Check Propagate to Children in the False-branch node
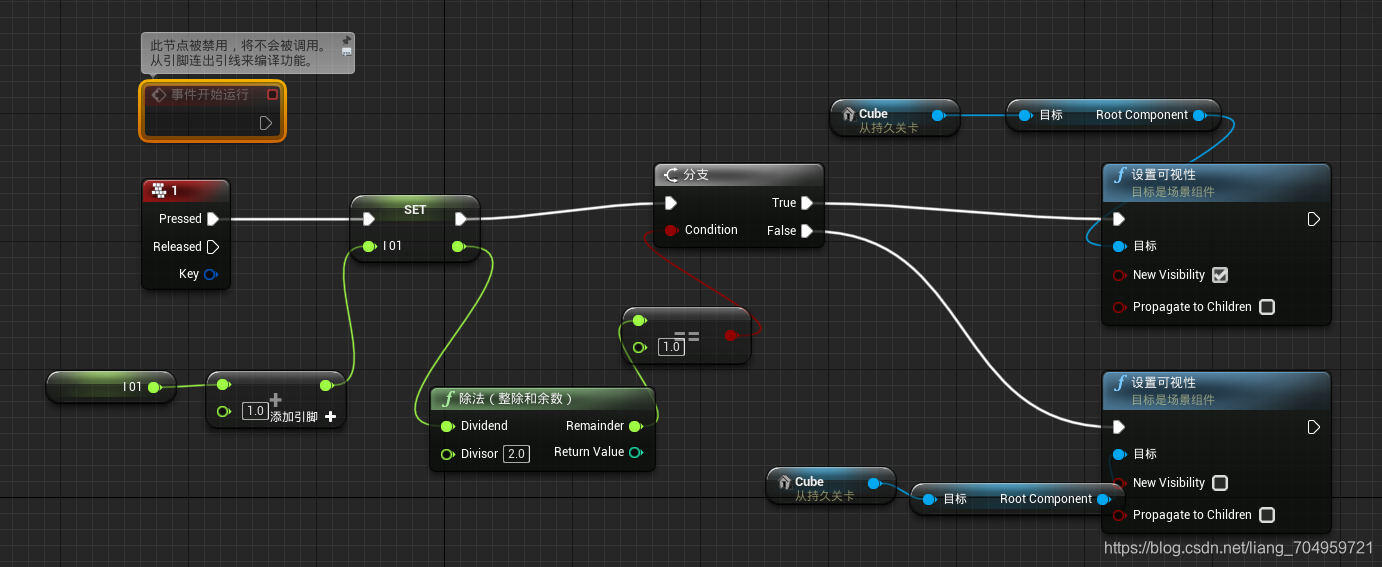1382x567 pixels. [x=1267, y=515]
